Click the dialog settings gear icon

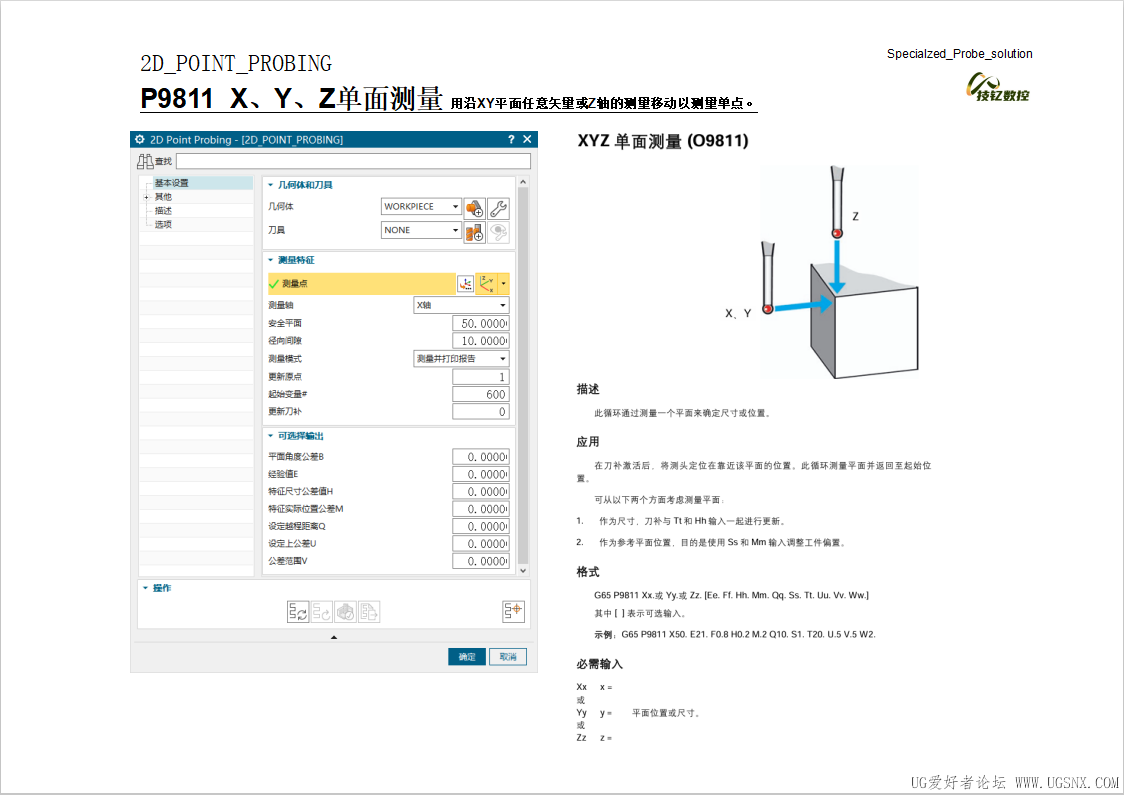click(140, 139)
